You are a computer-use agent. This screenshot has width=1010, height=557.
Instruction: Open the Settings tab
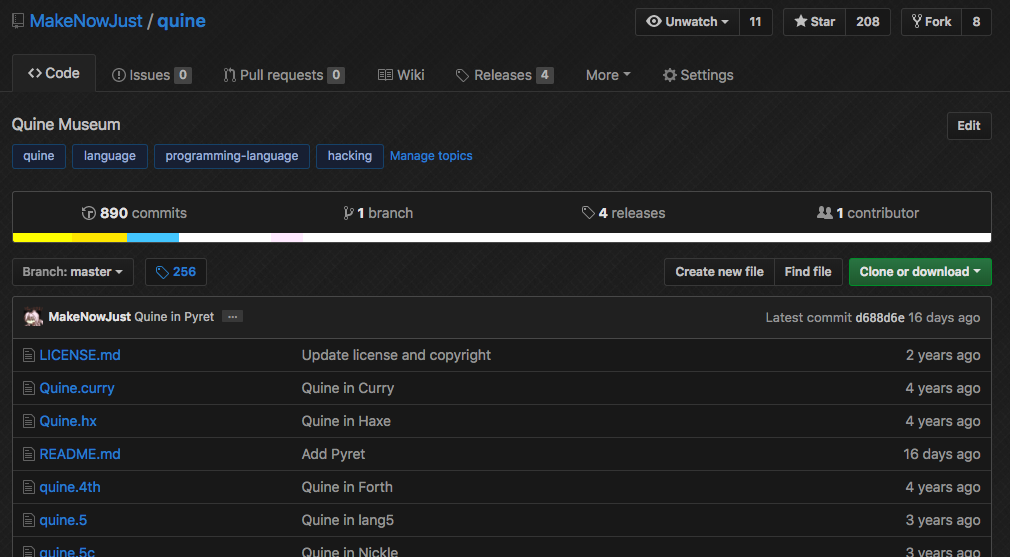(x=698, y=75)
